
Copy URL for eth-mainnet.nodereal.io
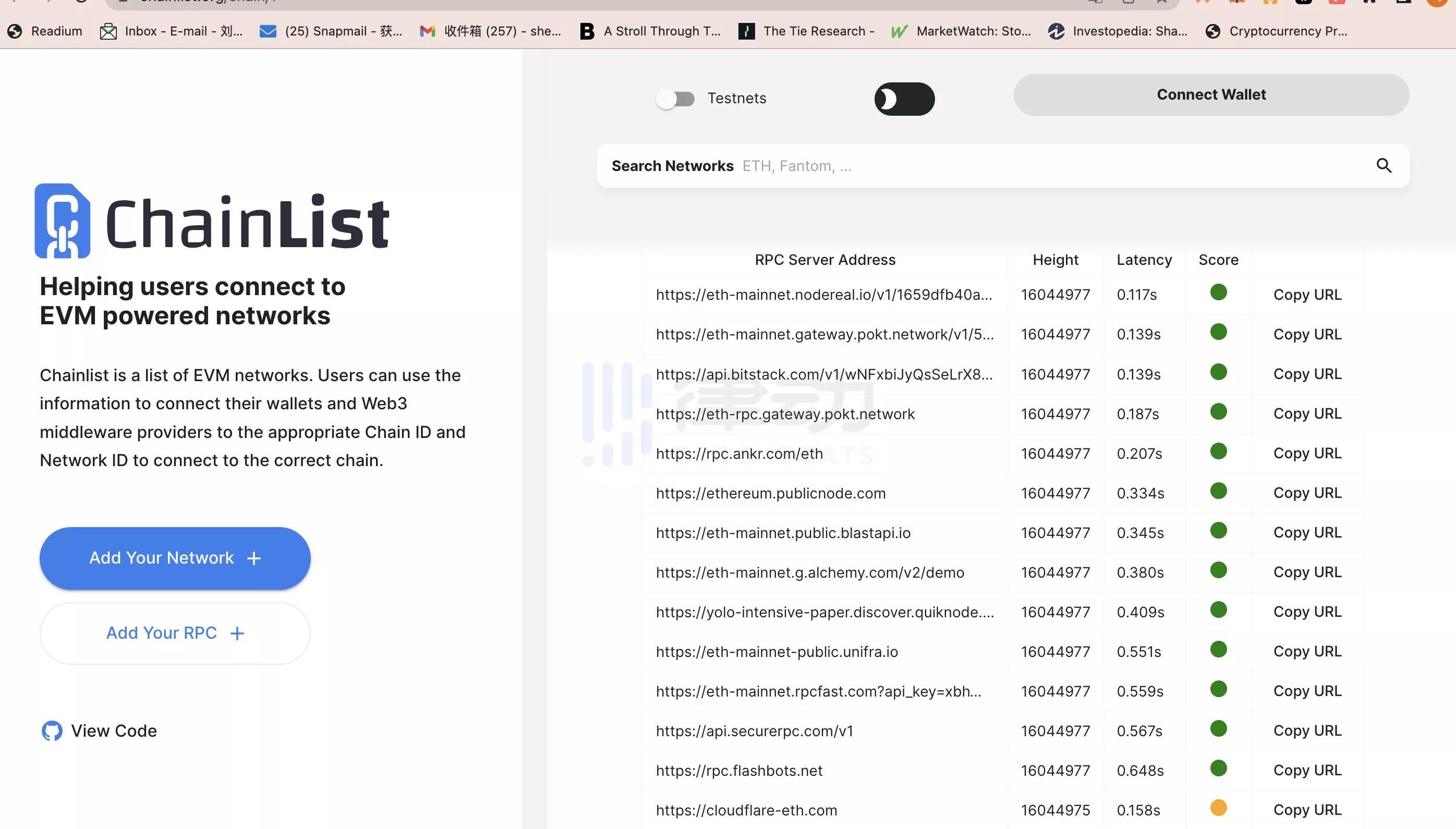coord(1307,295)
